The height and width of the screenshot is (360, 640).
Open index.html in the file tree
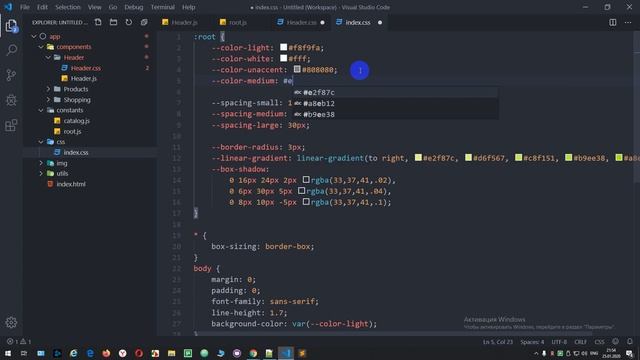(71, 184)
